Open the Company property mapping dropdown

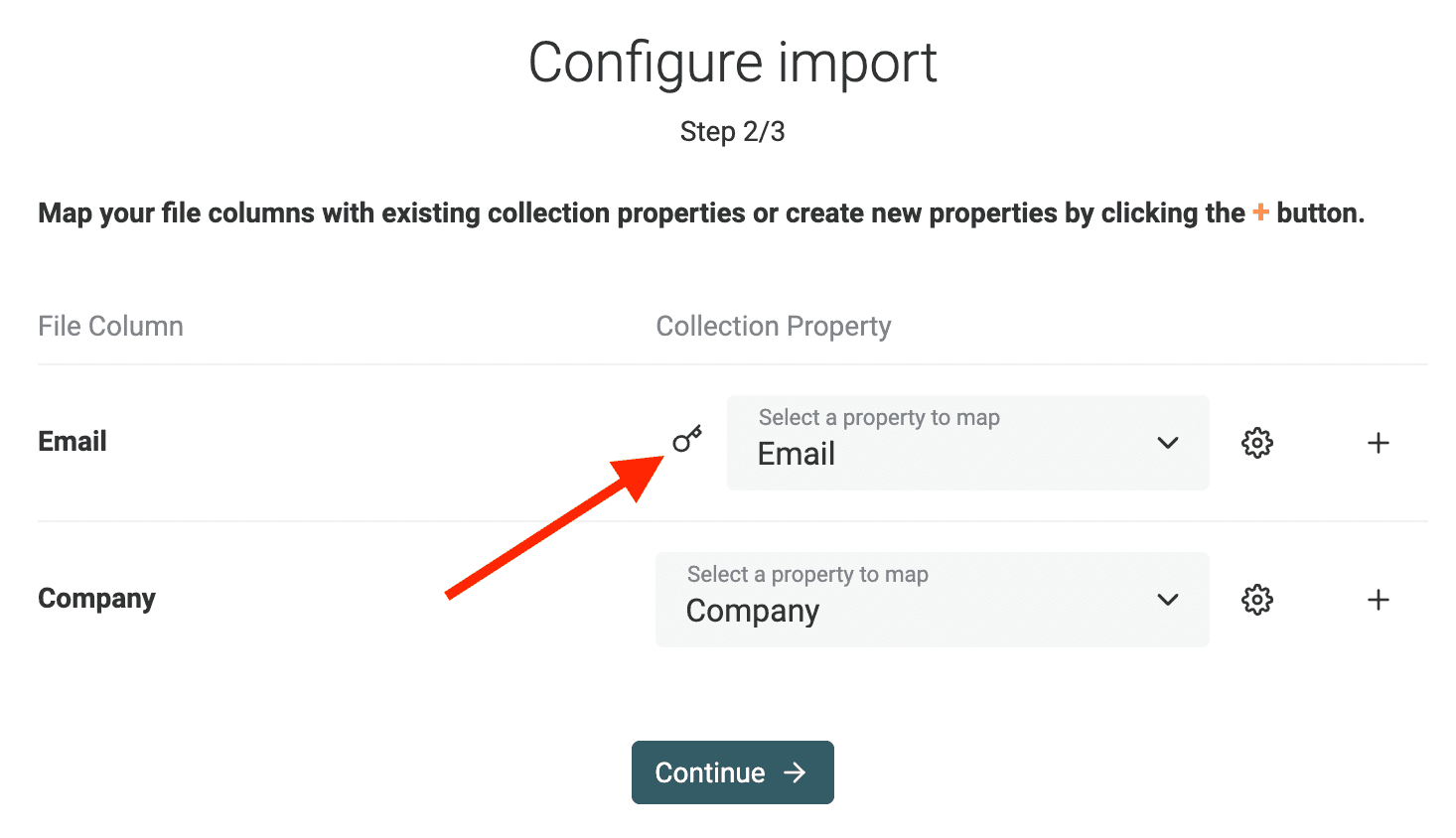[x=933, y=600]
